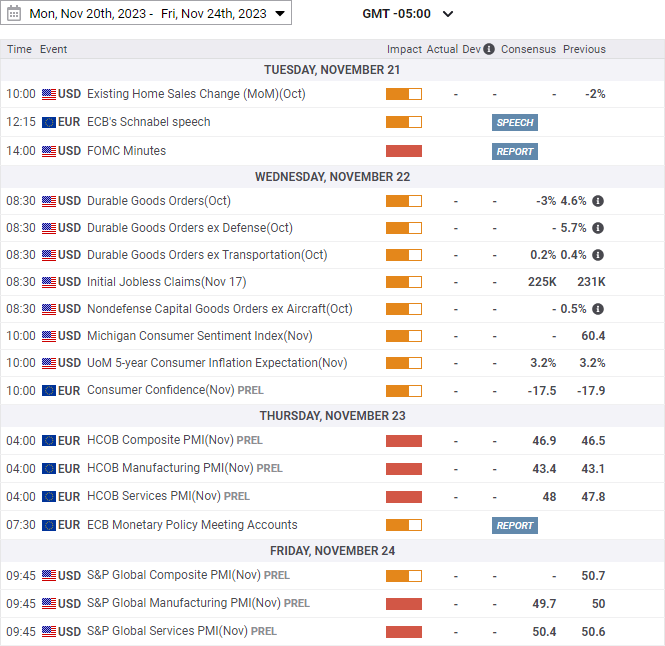Open Initial Jobless Claims(Nov 17) event
This screenshot has width=665, height=646.
167,282
